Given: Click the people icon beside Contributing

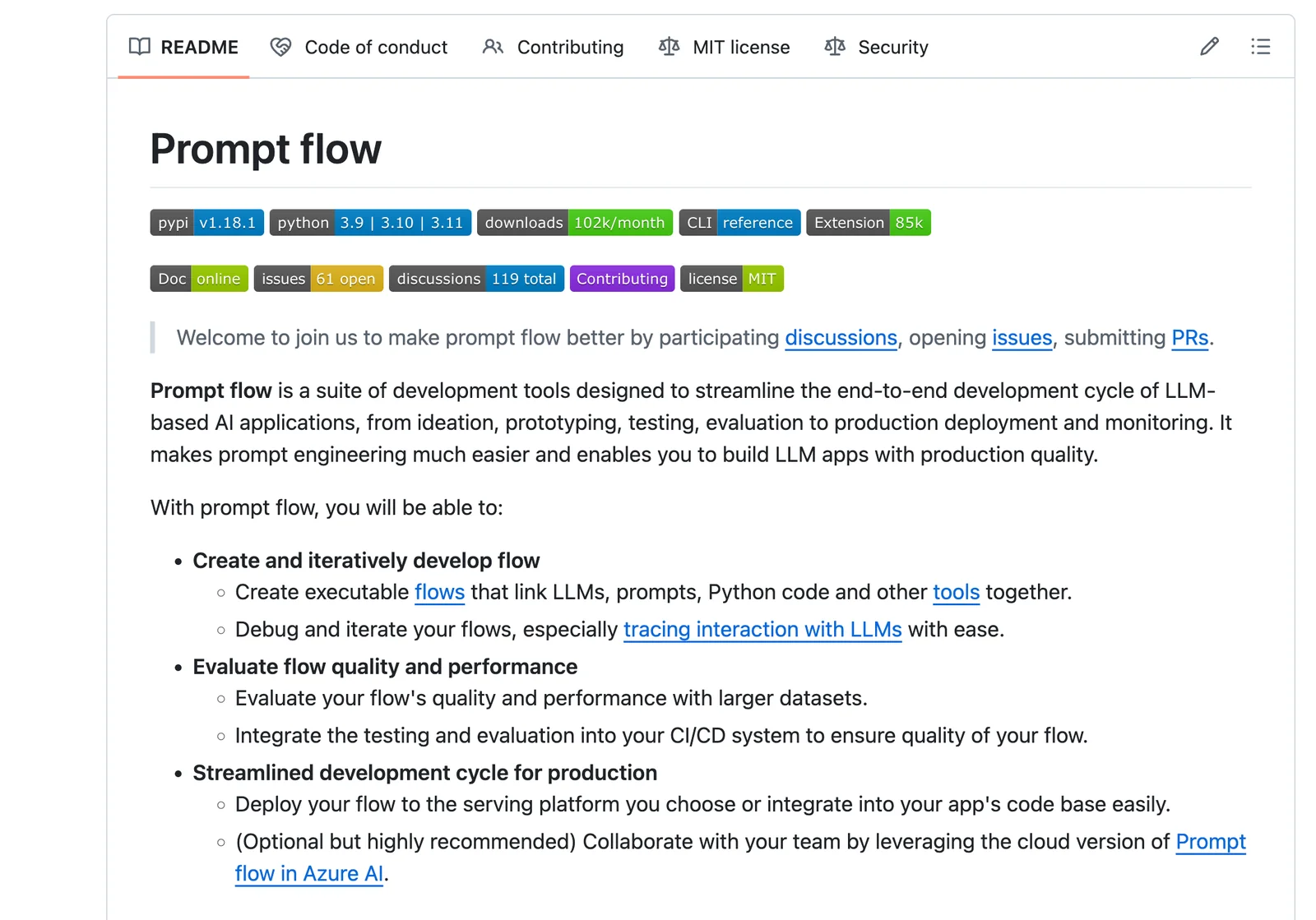Looking at the screenshot, I should 493,47.
